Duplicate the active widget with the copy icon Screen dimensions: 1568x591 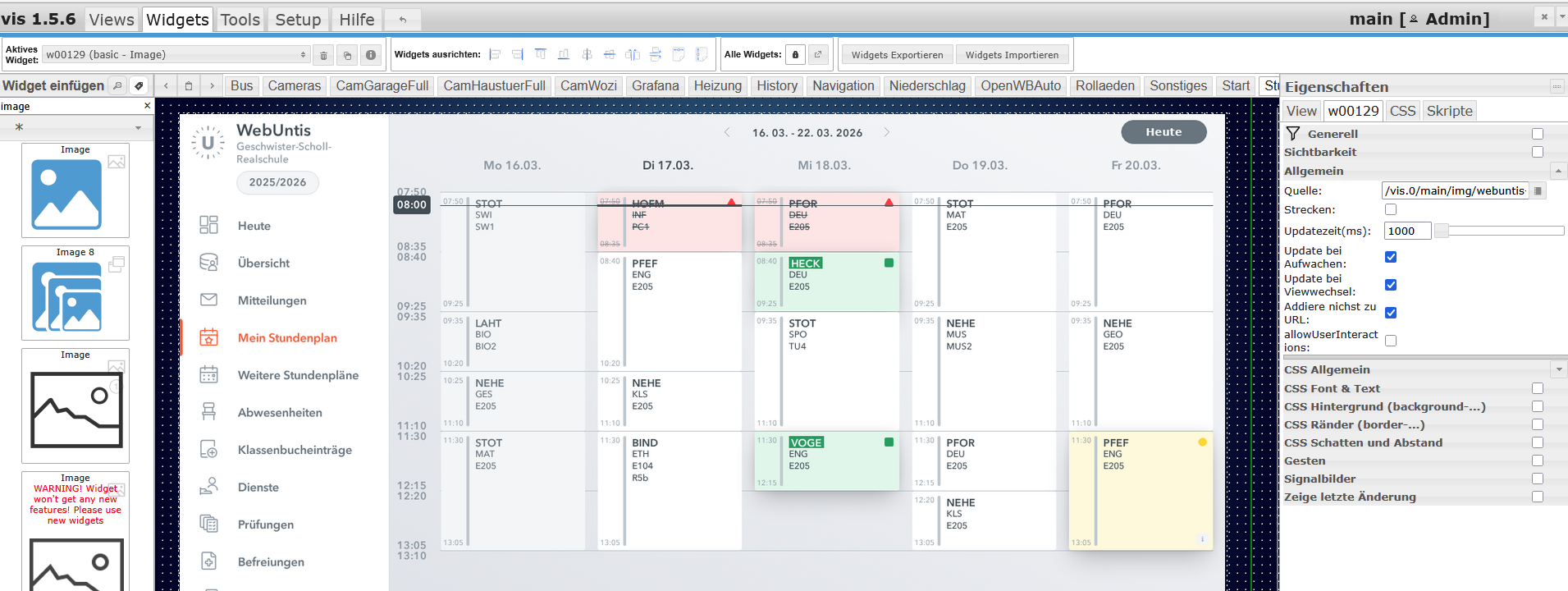[x=347, y=55]
